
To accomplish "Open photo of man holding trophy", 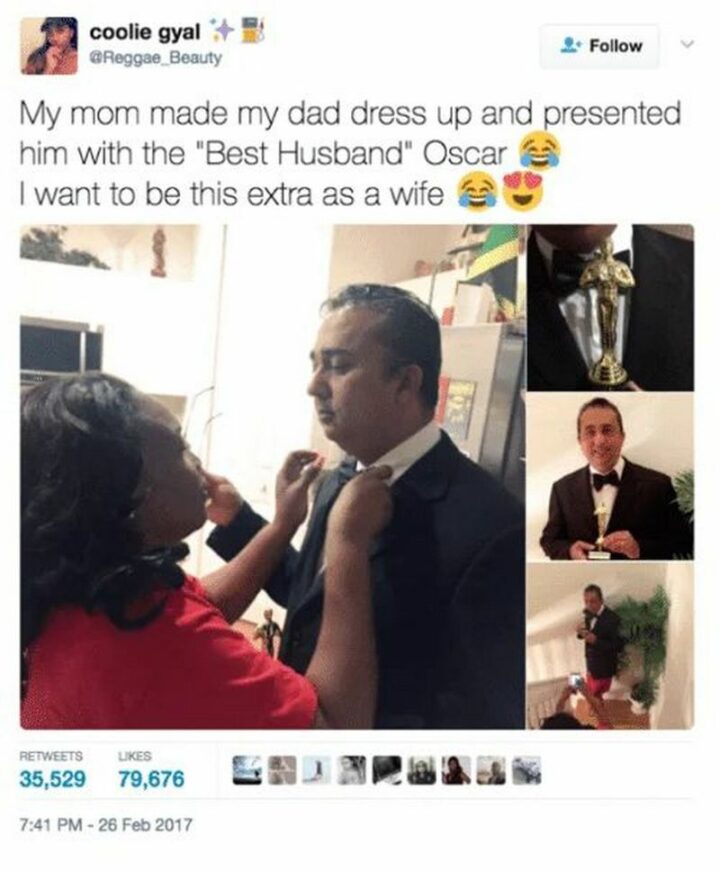I will [x=610, y=477].
